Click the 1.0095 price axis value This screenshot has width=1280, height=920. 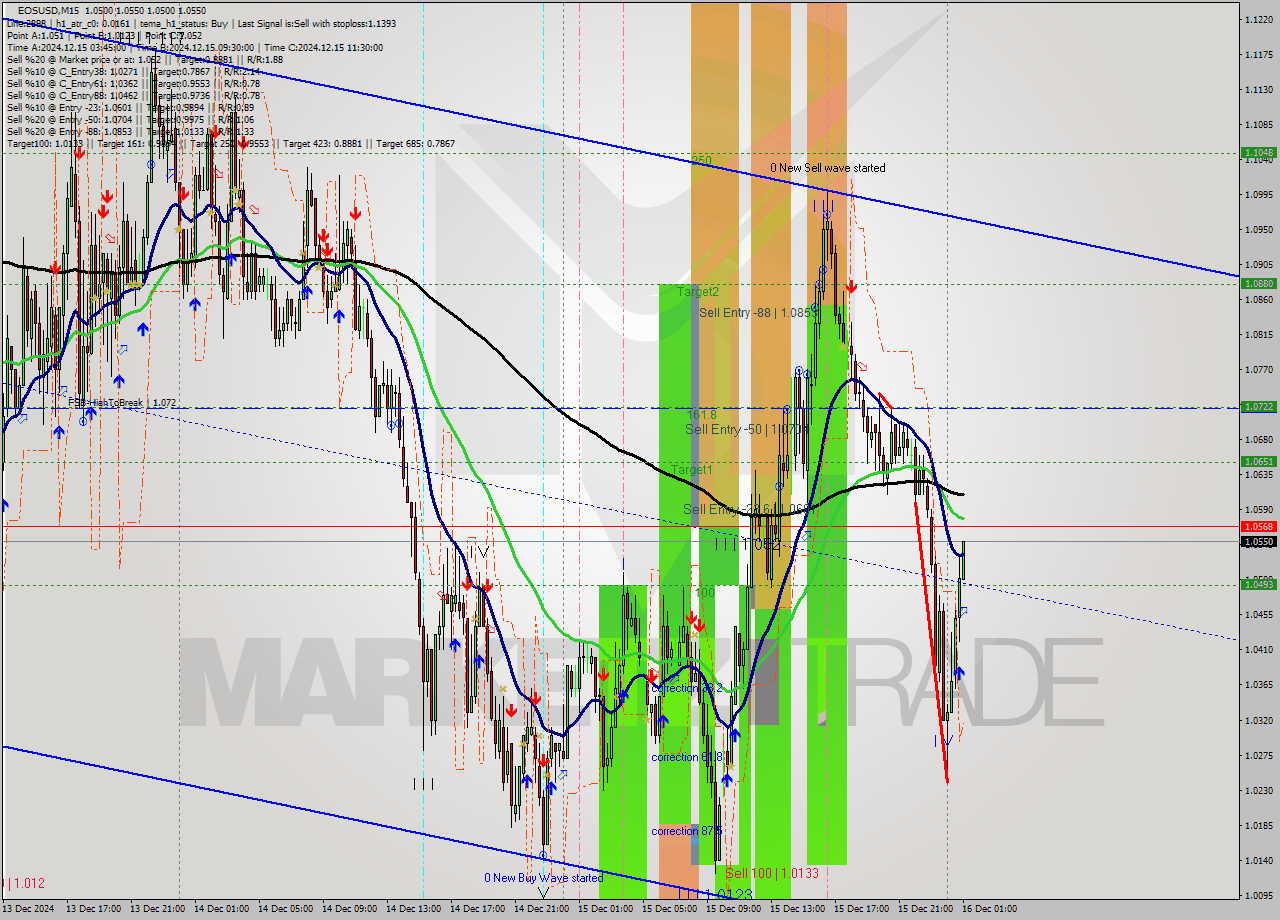(1258, 895)
